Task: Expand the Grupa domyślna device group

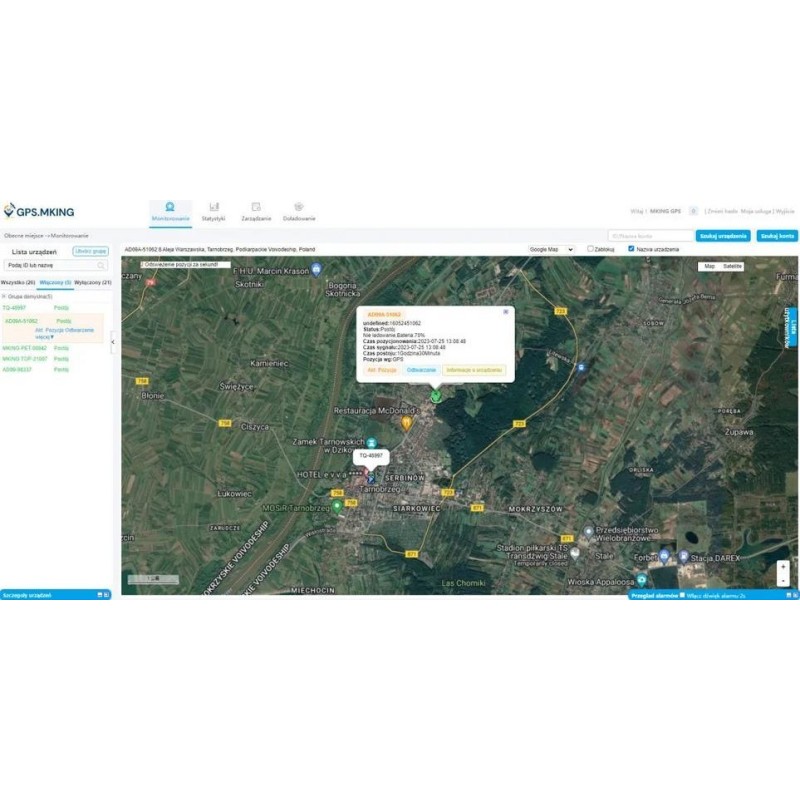Action: [x=4, y=296]
